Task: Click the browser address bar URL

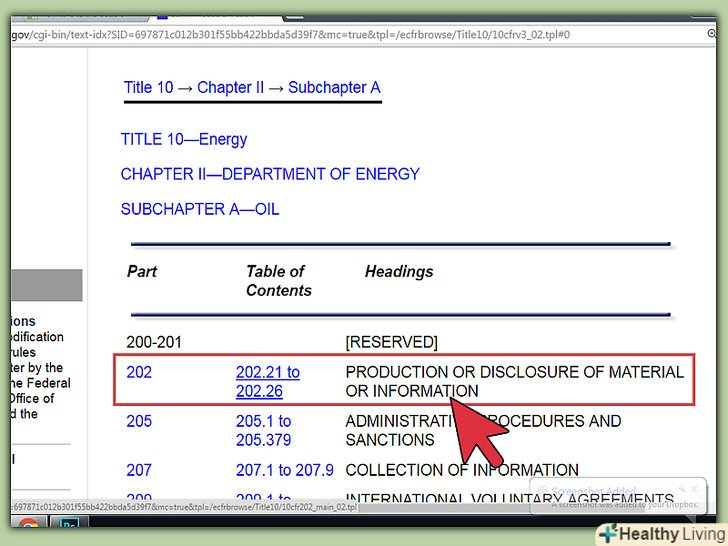Action: (291, 35)
